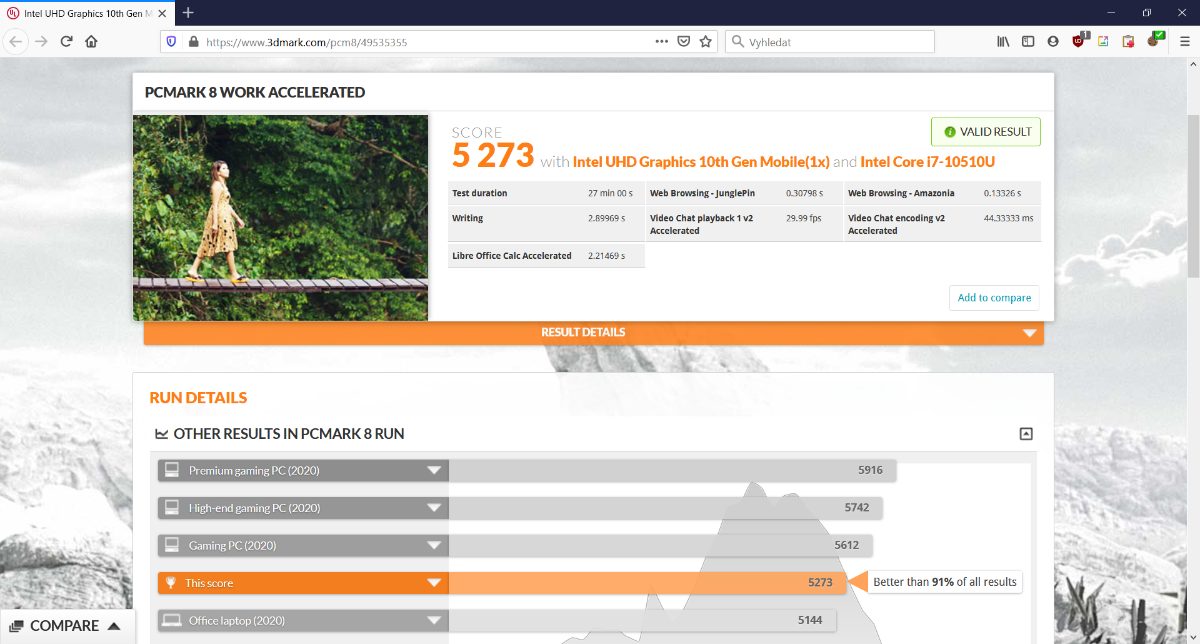Toggle the browser sidebar view
This screenshot has width=1200, height=644.
(x=1028, y=42)
